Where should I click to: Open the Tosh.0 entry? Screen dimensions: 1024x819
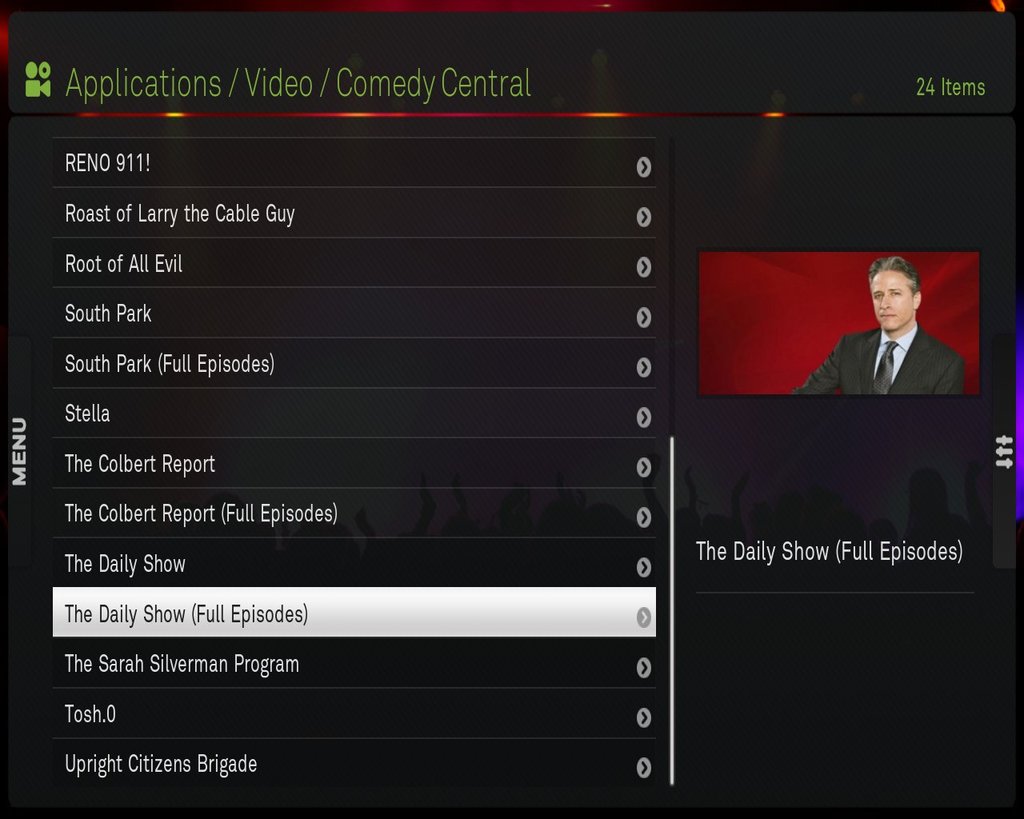354,714
